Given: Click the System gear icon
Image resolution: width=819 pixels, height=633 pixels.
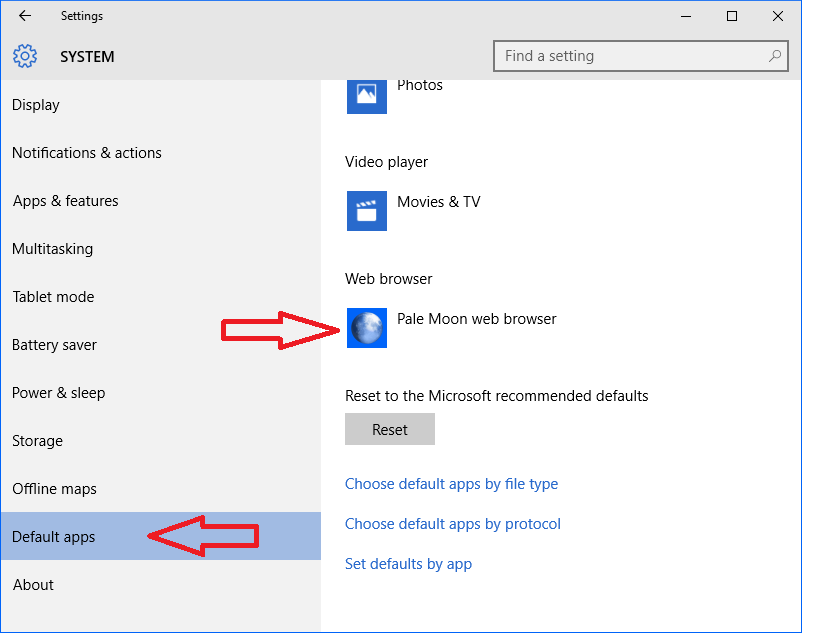Looking at the screenshot, I should (x=25, y=56).
